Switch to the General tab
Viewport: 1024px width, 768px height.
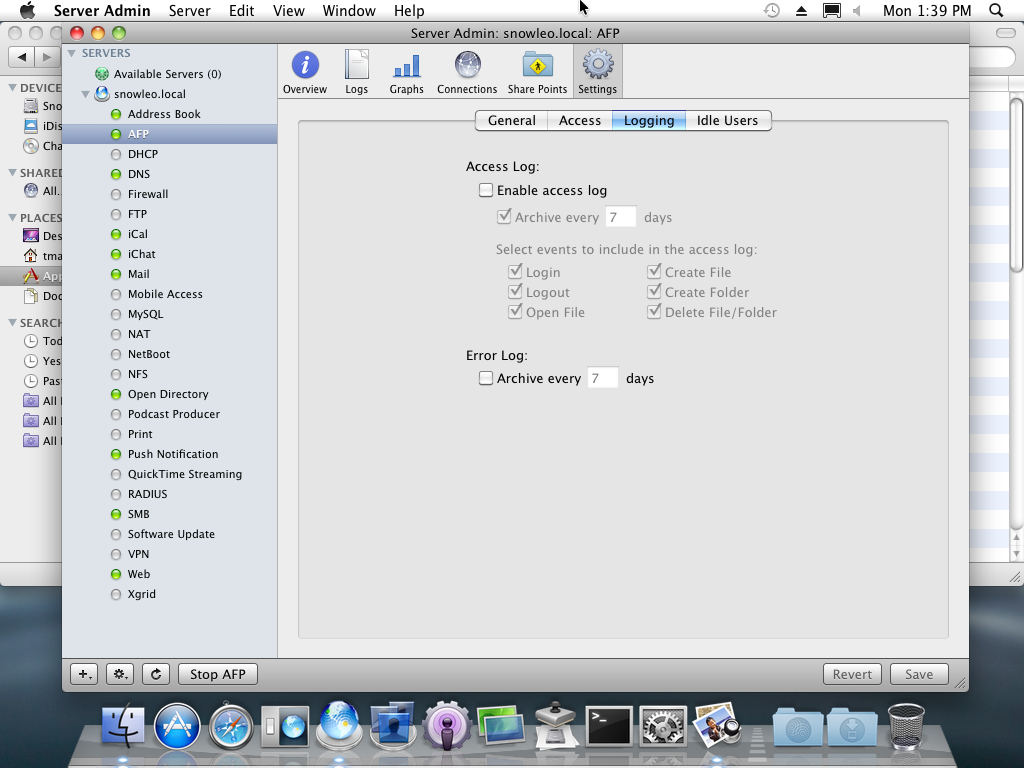[511, 120]
